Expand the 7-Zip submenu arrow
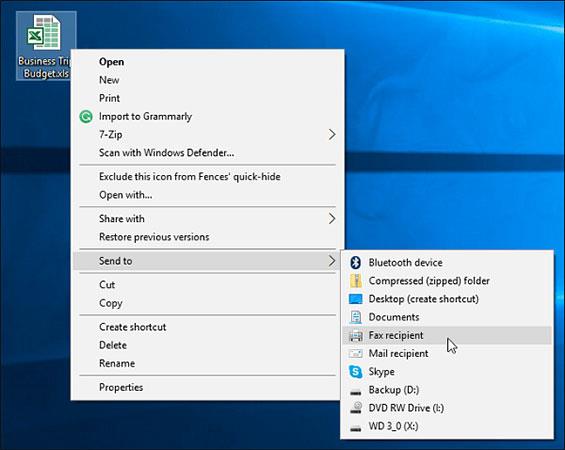 point(332,135)
